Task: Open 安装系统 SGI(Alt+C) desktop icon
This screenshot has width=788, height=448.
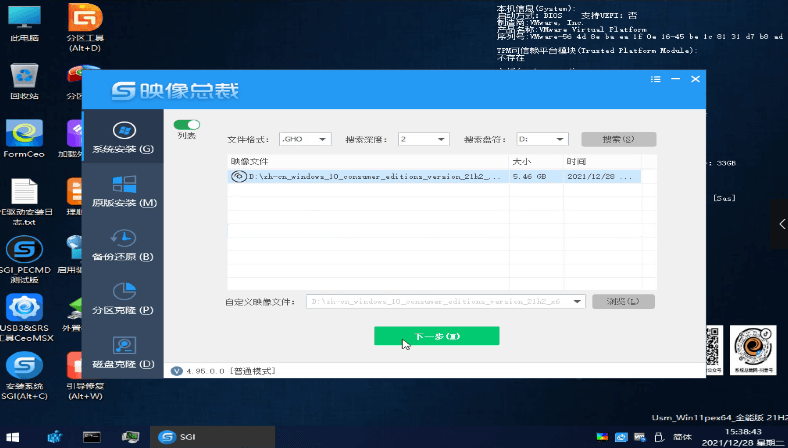Action: pos(24,376)
